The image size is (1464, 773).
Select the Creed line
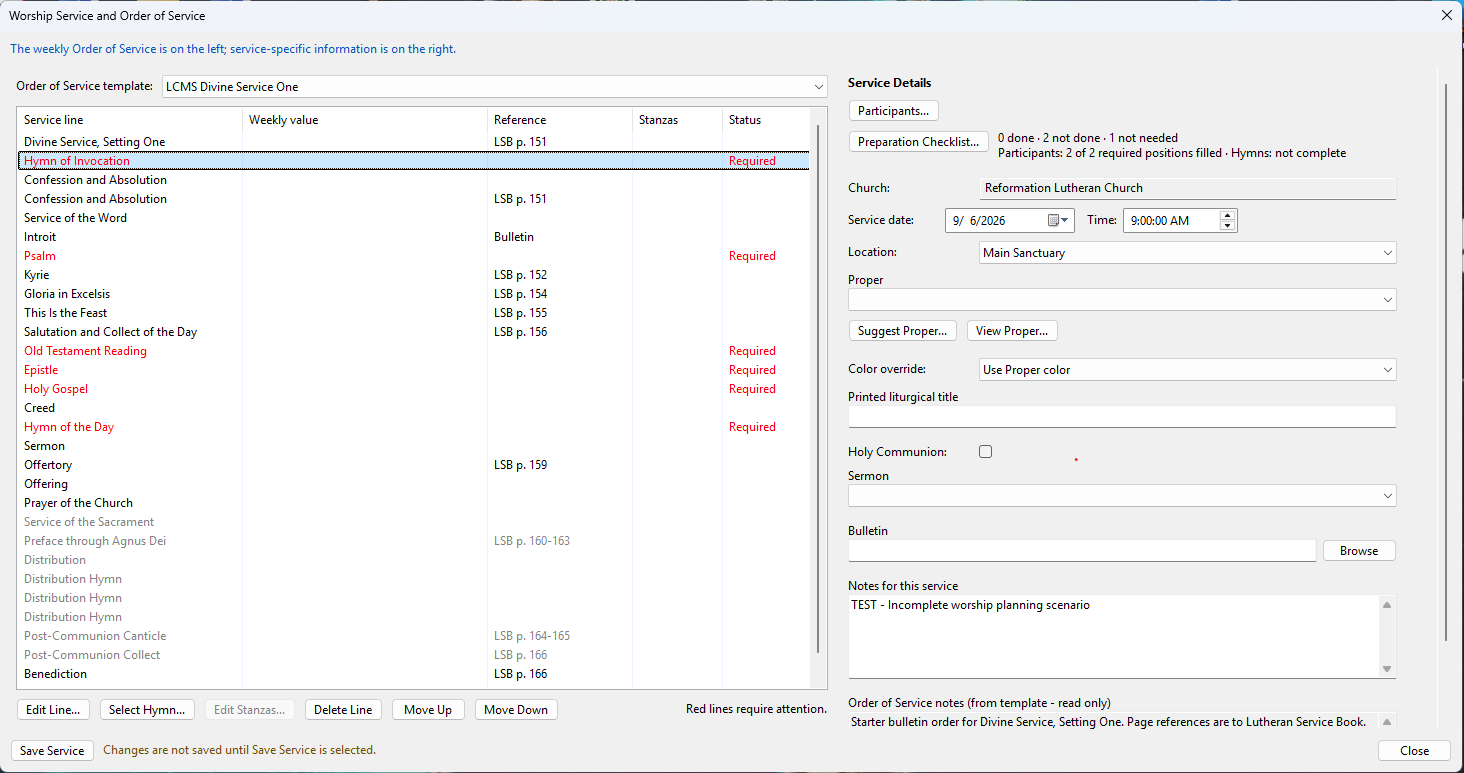click(x=414, y=408)
